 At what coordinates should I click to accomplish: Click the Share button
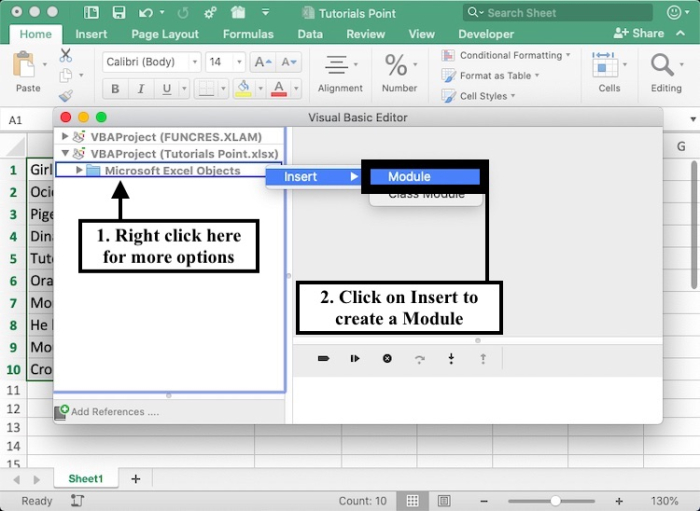(639, 33)
